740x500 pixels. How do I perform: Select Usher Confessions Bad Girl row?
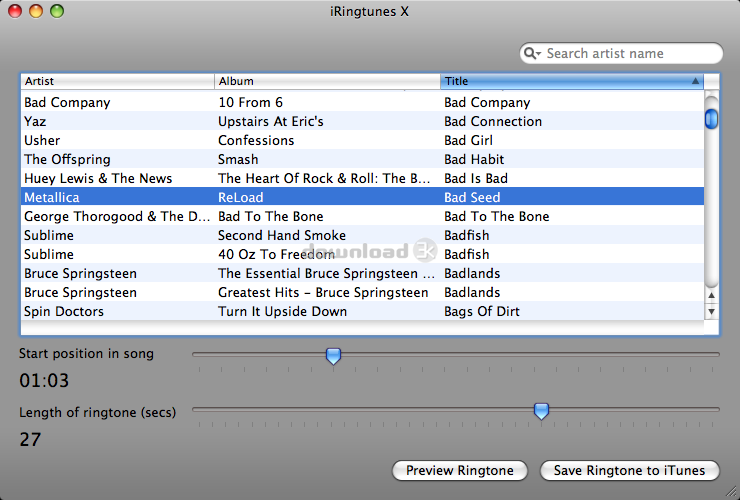(x=362, y=140)
